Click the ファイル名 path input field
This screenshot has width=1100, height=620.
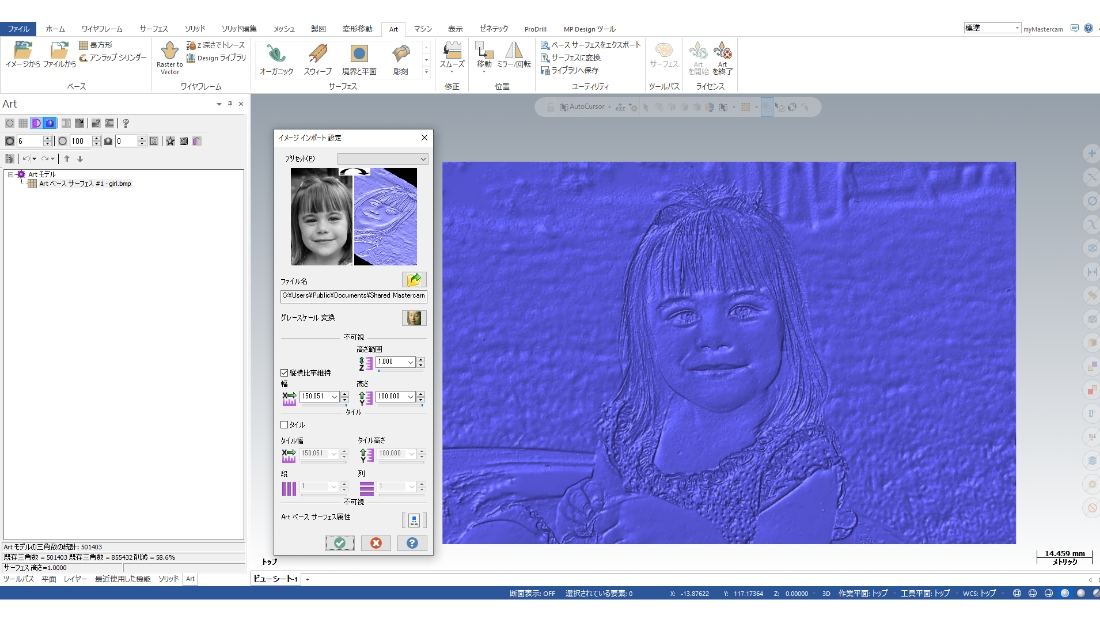point(354,295)
